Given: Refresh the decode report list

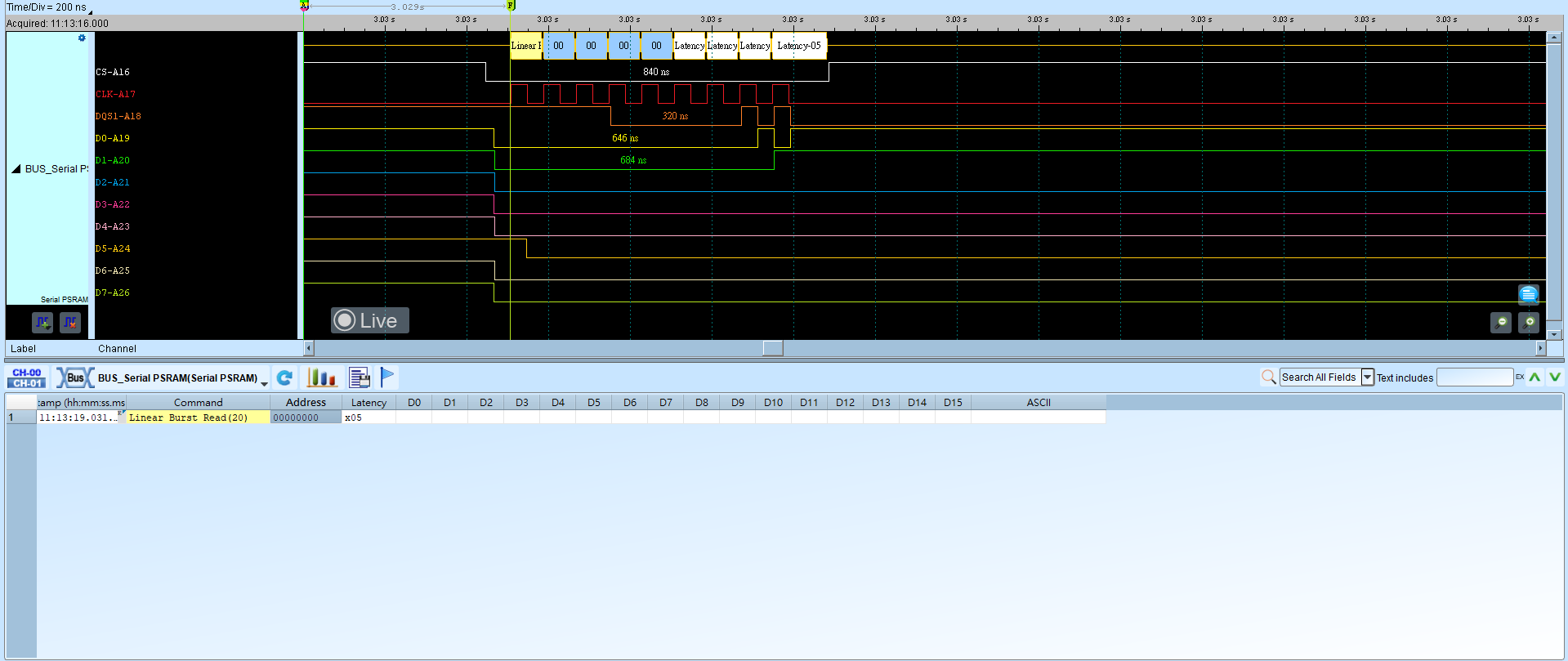Looking at the screenshot, I should tap(284, 377).
